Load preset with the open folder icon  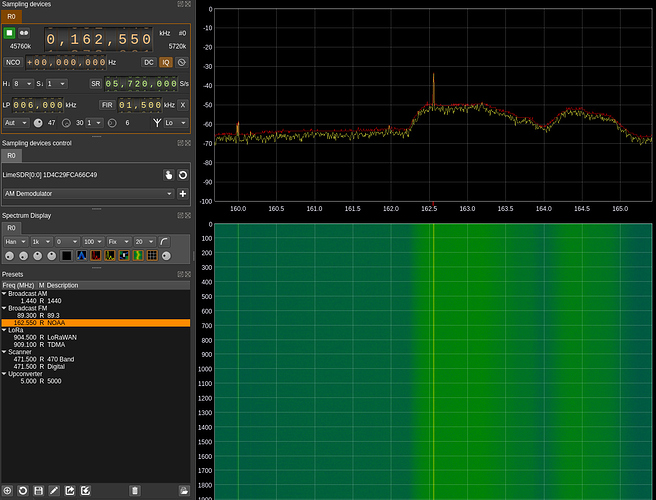184,491
